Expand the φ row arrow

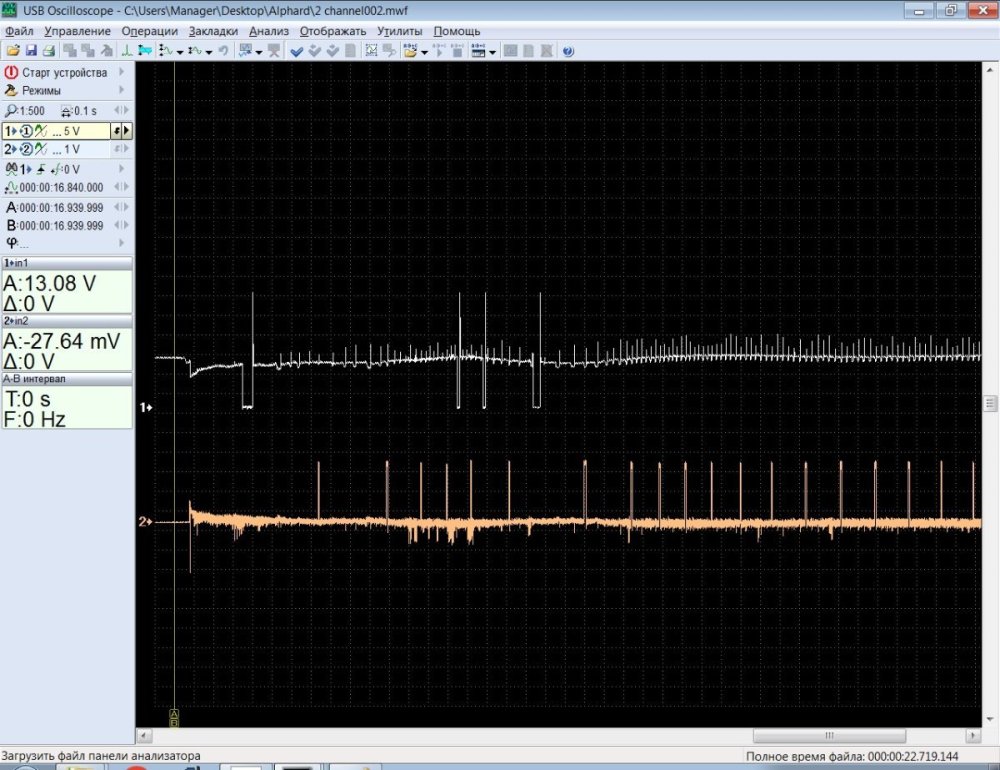pyautogui.click(x=122, y=243)
